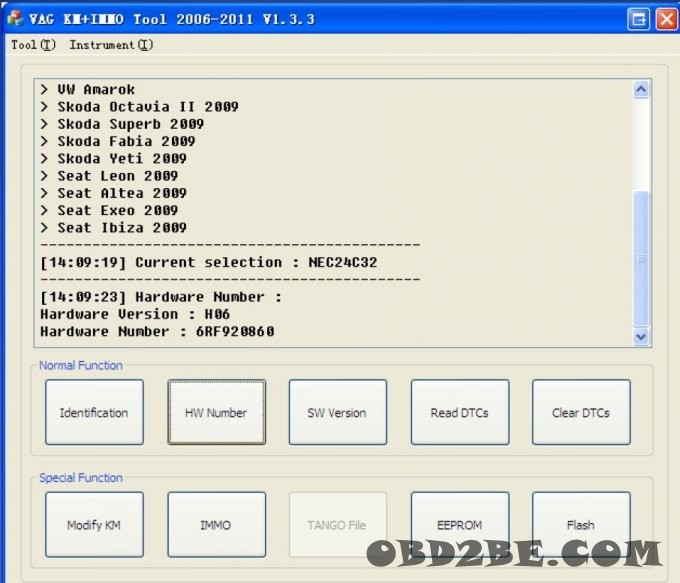
Task: Select 'Skoda Fabia 2009' line
Action: 118,141
